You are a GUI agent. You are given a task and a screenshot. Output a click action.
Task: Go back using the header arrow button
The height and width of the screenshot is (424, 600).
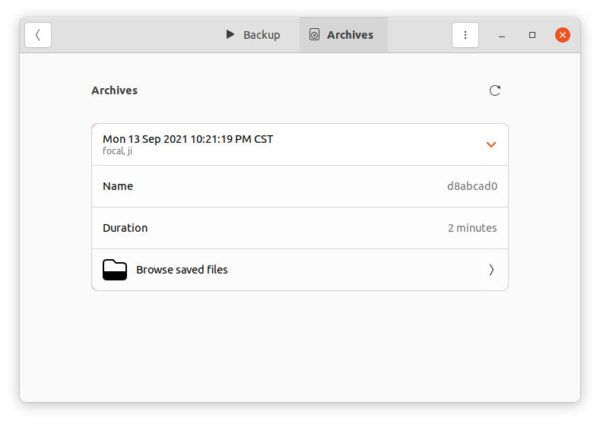[38, 35]
